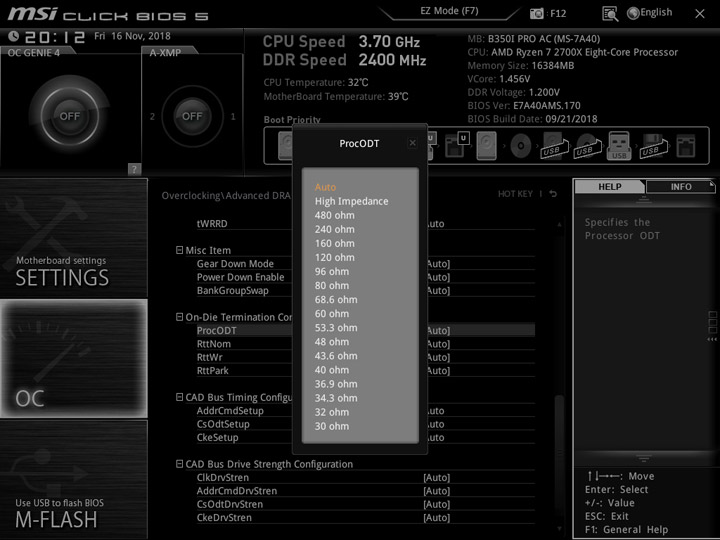This screenshot has width=720, height=540.
Task: Open the OC overclocking section
Action: coord(73,358)
